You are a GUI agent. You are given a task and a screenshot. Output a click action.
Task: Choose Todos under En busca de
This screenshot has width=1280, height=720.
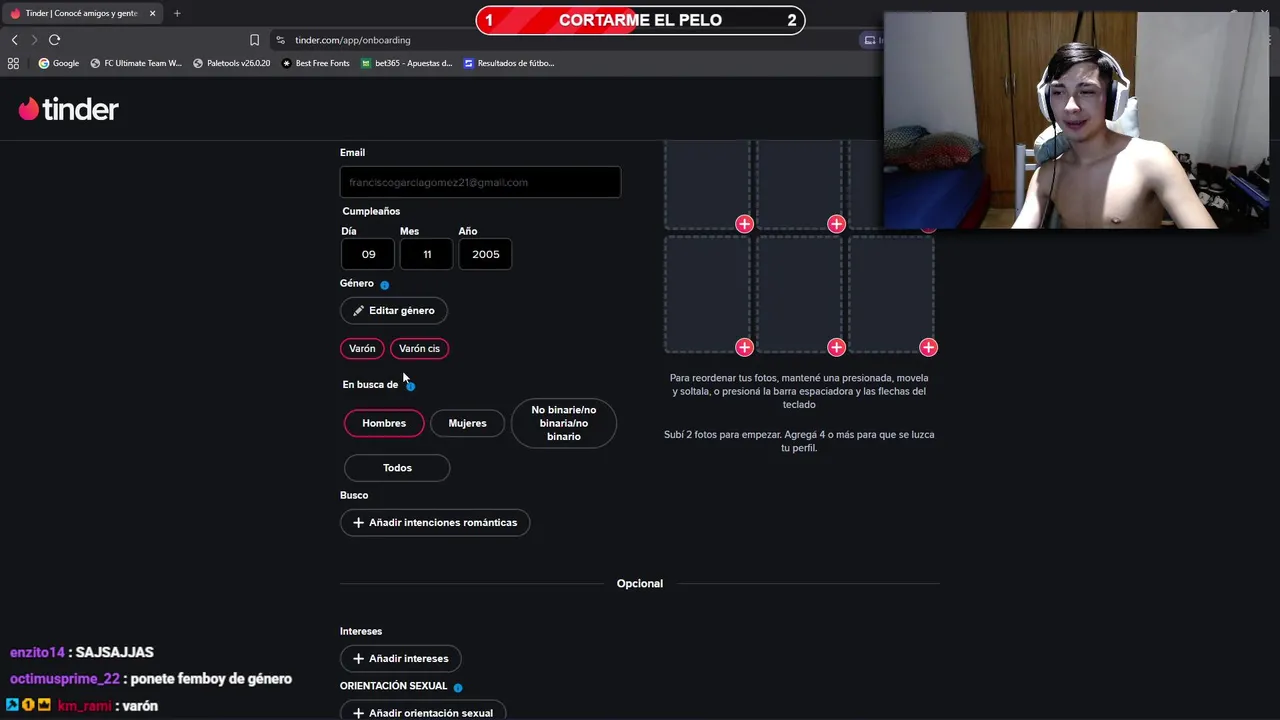pos(397,468)
